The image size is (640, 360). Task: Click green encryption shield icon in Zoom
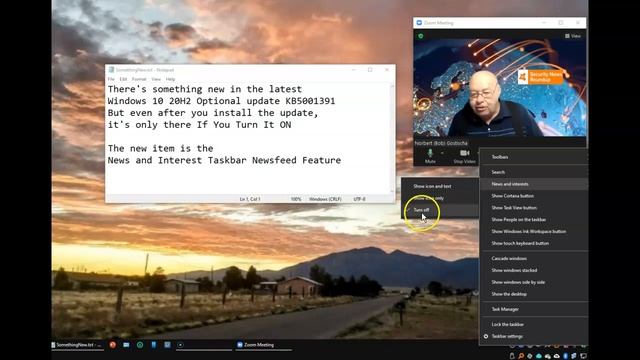click(420, 36)
